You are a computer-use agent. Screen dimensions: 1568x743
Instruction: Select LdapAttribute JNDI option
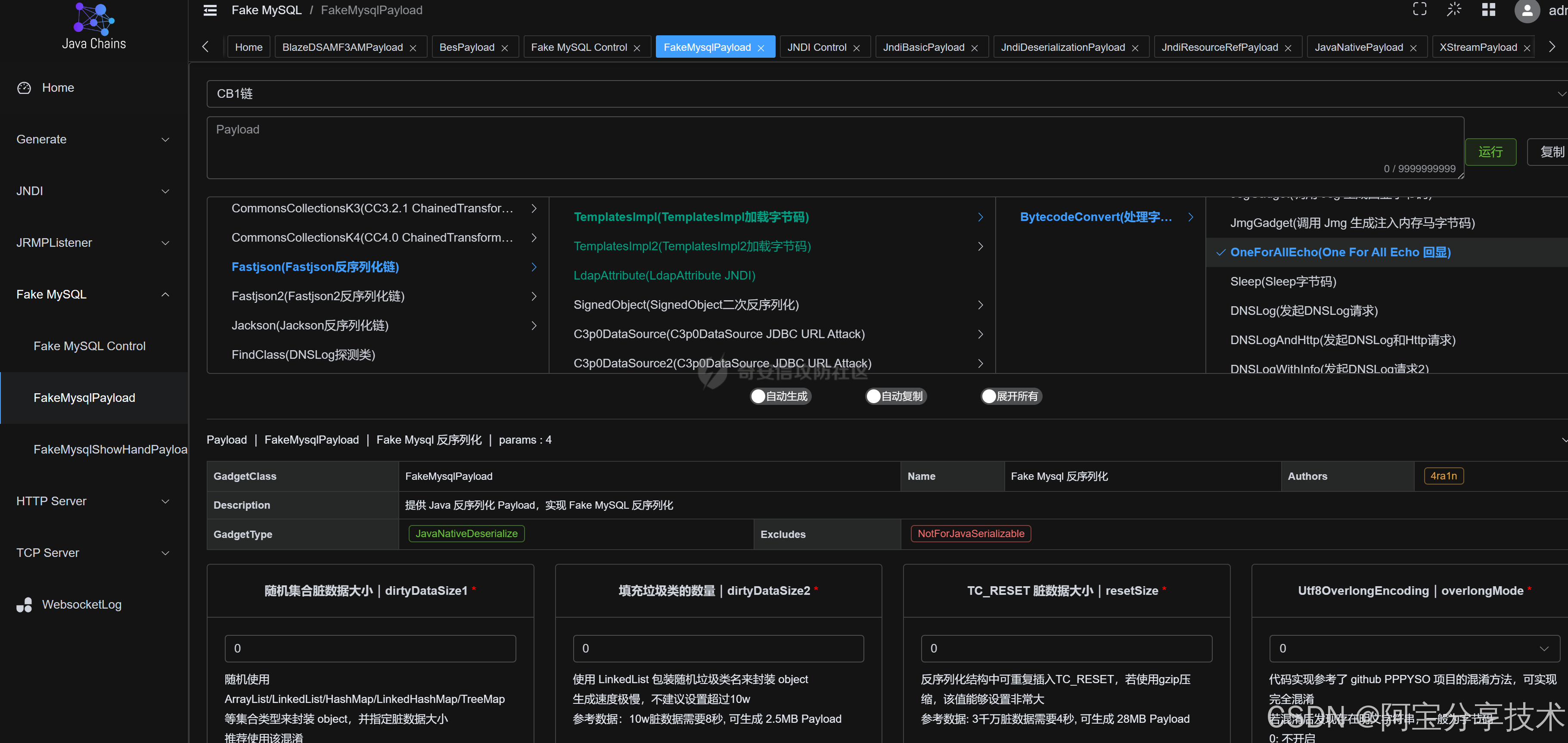point(773,276)
